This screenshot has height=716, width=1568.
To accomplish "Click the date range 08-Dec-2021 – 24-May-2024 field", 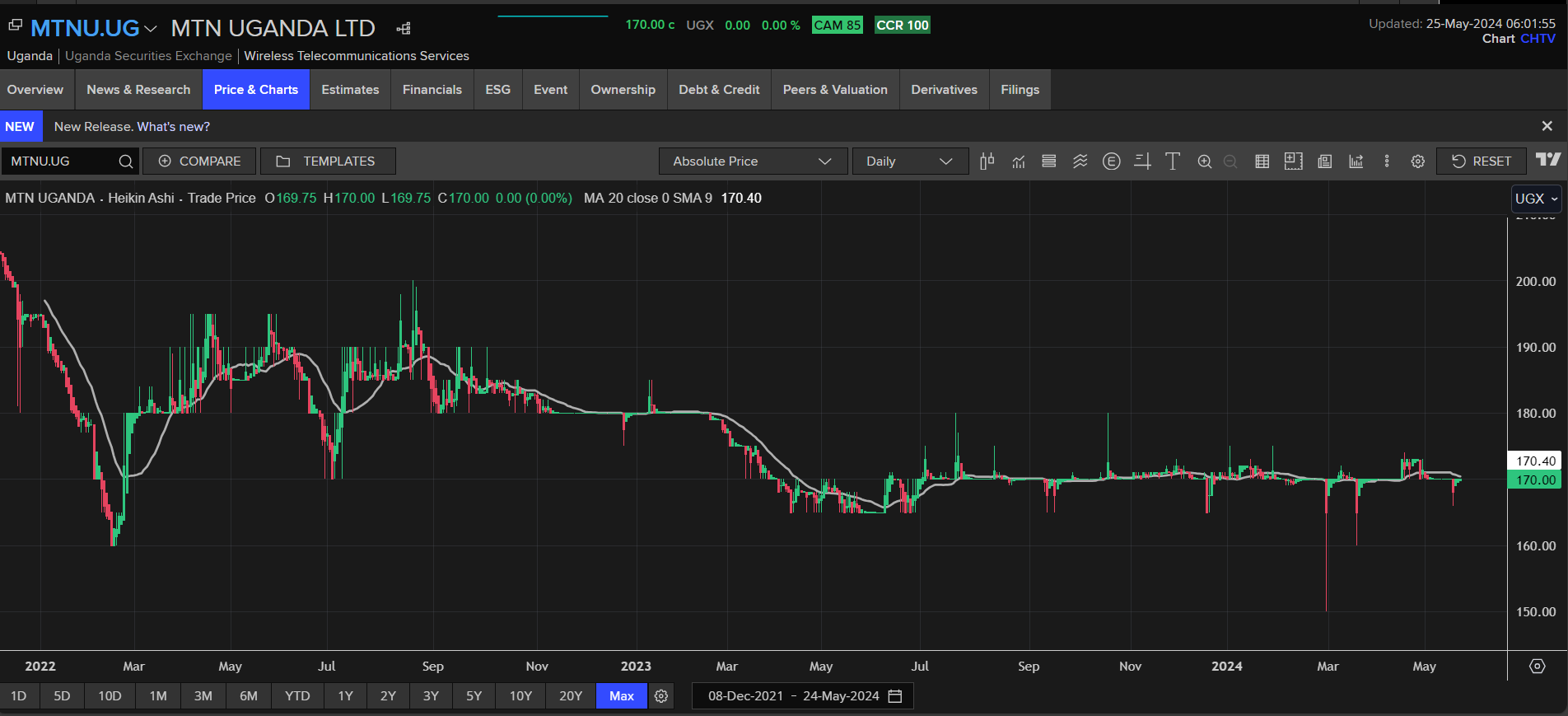I will coord(803,696).
